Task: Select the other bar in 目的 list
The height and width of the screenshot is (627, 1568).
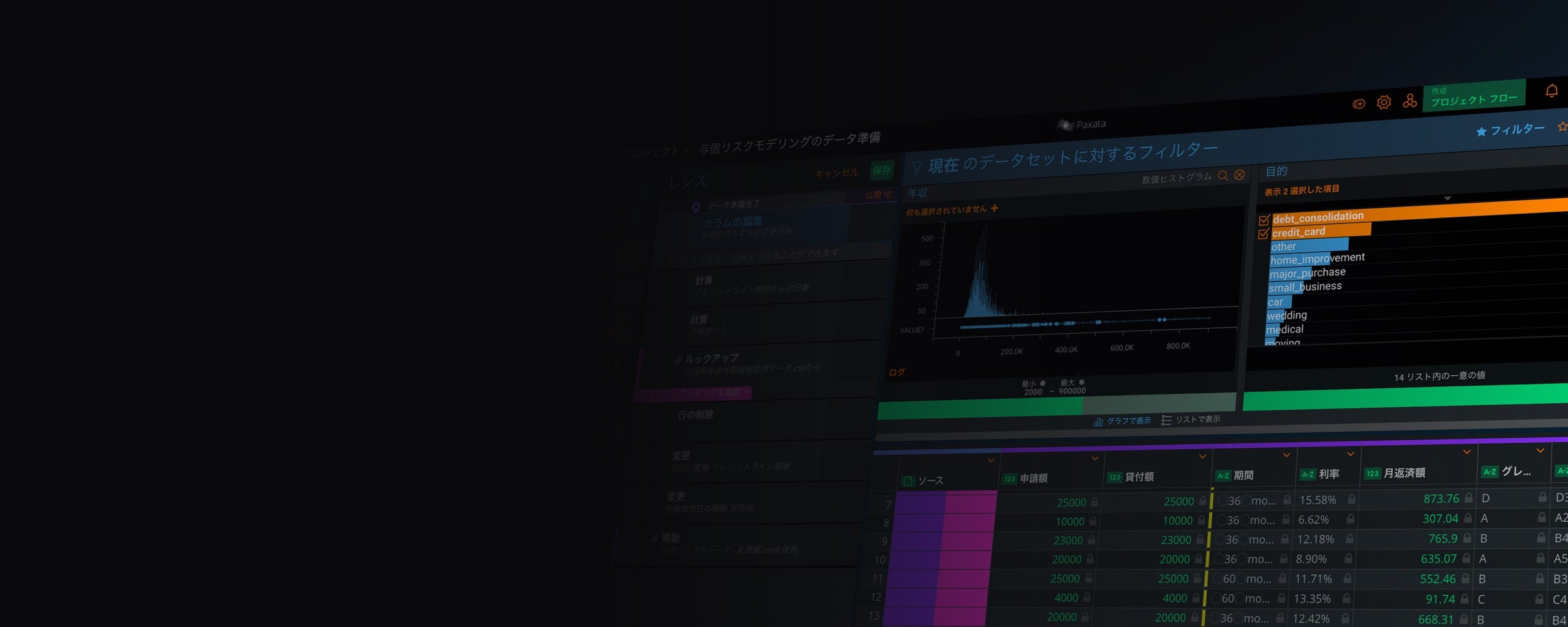Action: (1309, 246)
